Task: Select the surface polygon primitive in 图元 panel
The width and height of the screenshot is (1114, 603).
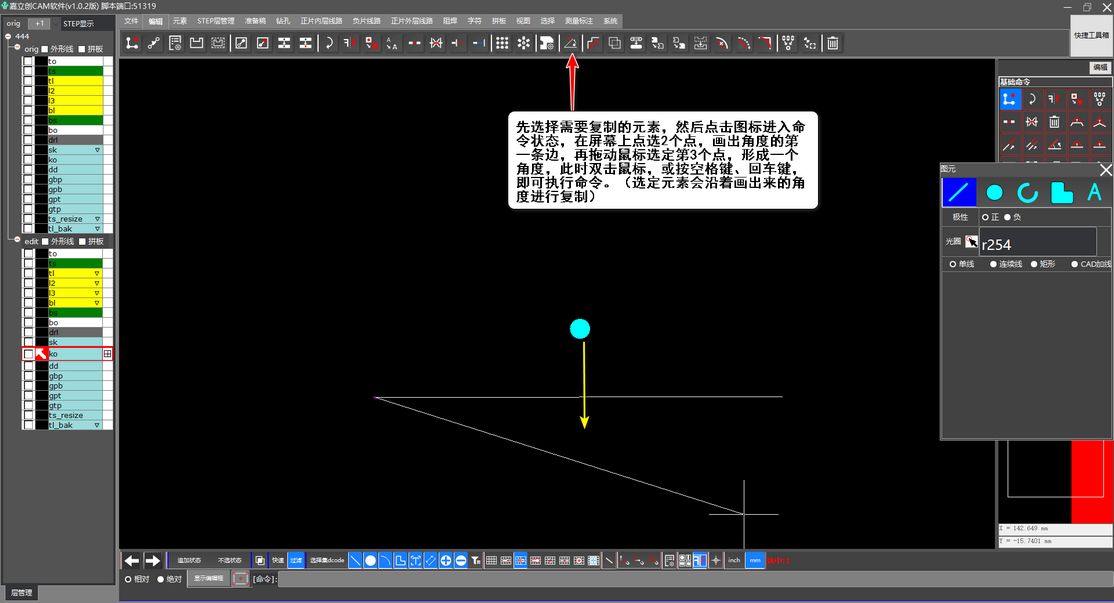Action: coord(1061,192)
